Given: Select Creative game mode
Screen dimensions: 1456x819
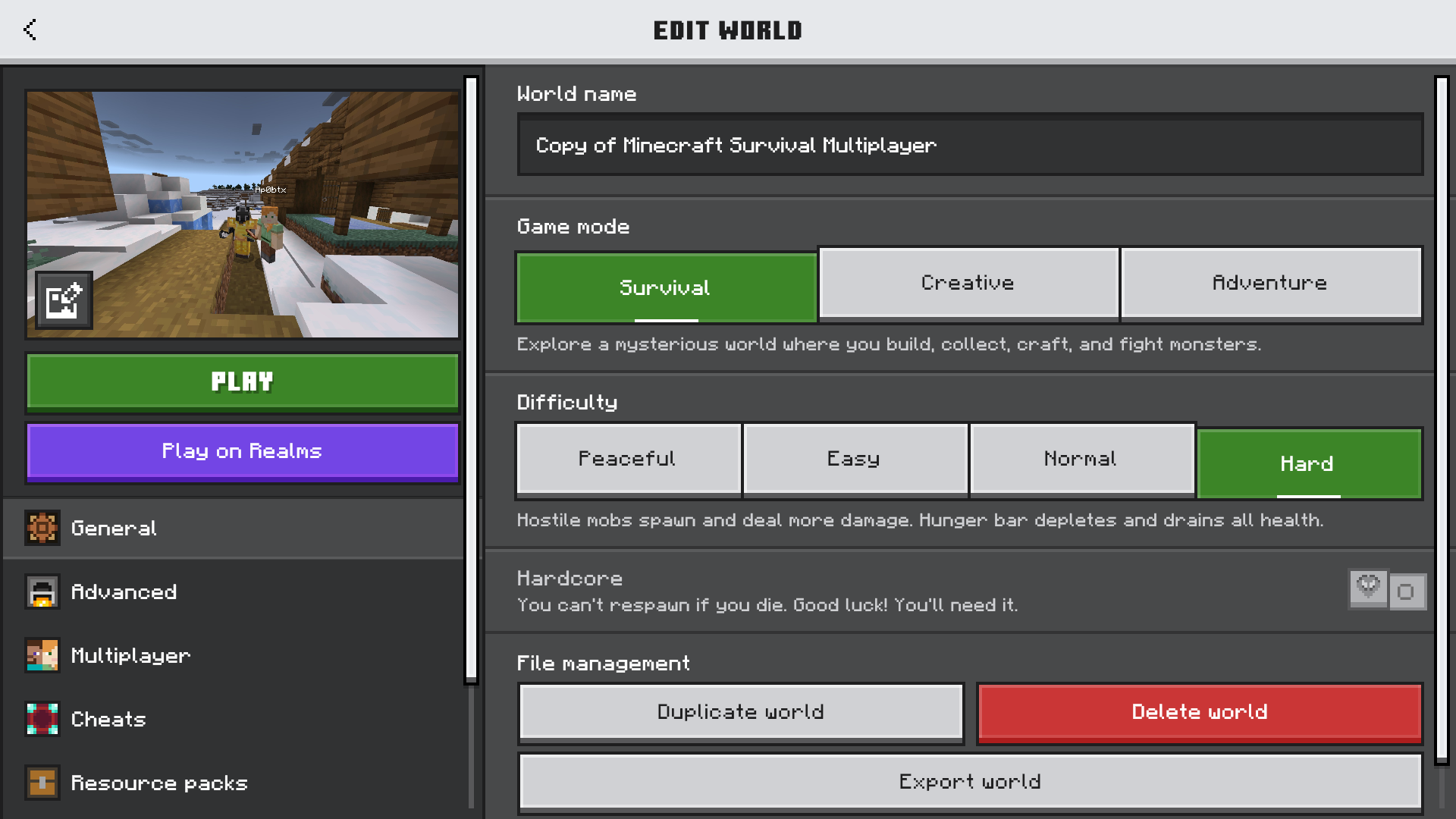Looking at the screenshot, I should click(968, 283).
